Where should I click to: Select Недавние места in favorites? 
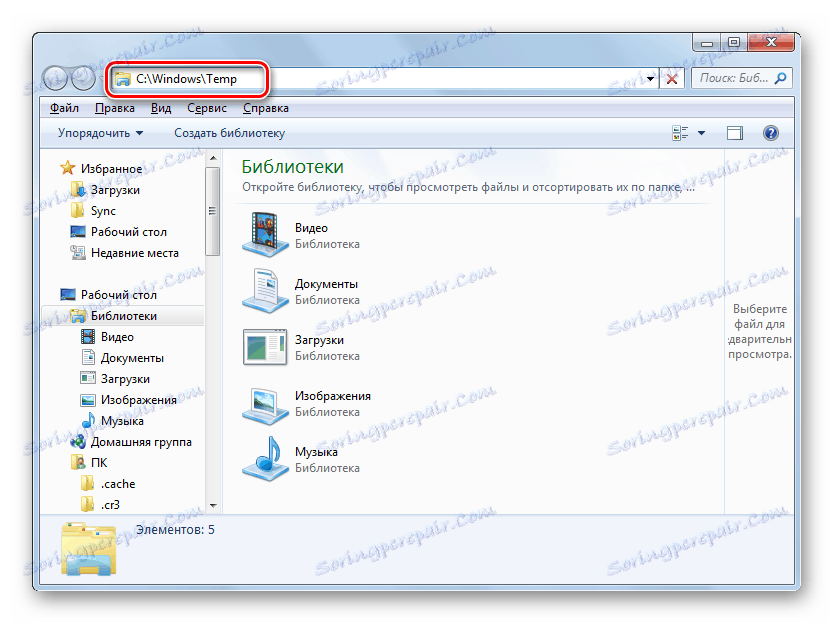135,253
